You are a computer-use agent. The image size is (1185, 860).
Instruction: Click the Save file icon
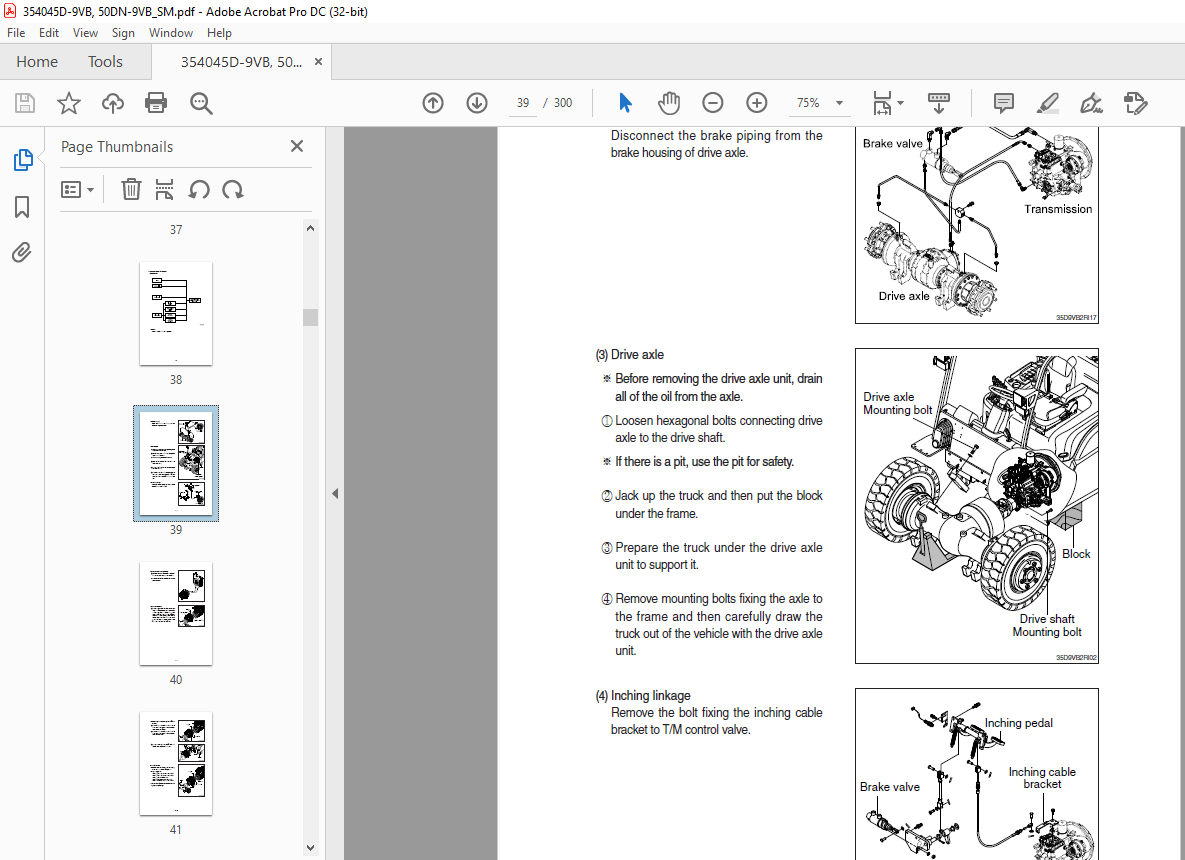[x=25, y=103]
